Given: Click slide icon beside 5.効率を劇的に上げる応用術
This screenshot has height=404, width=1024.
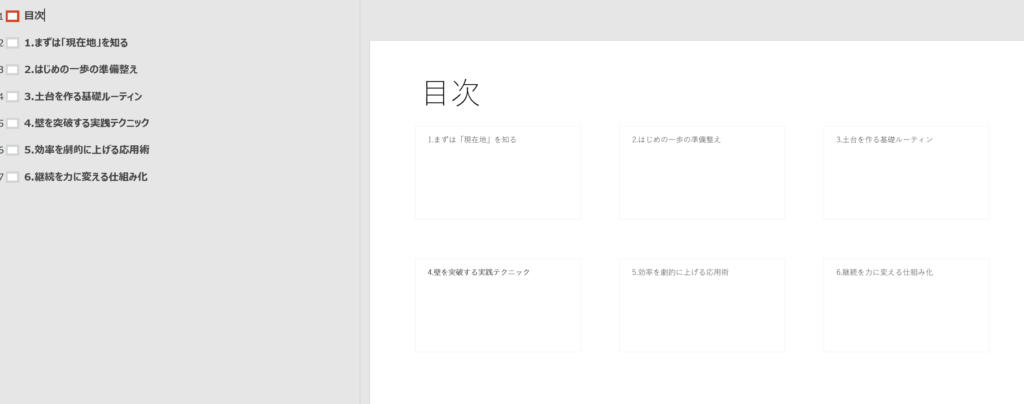Looking at the screenshot, I should (13, 150).
